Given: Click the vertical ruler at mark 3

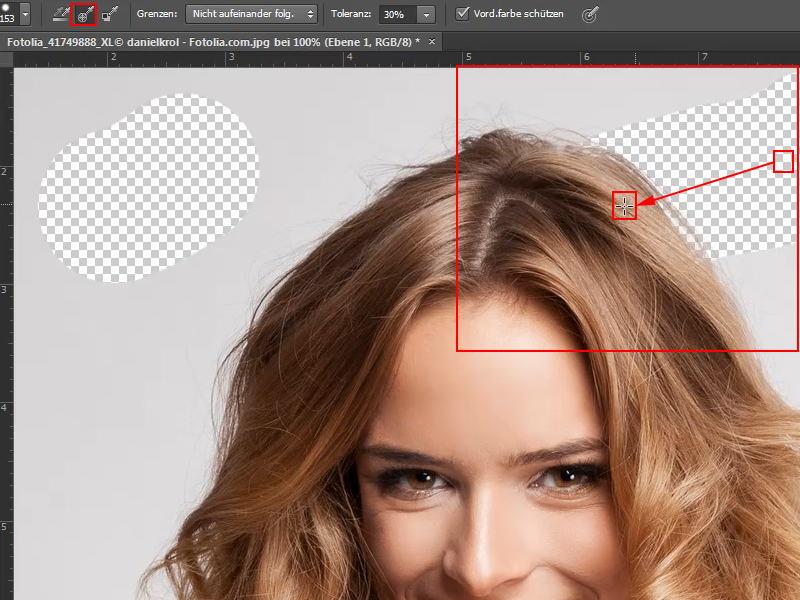Looking at the screenshot, I should click(x=4, y=290).
